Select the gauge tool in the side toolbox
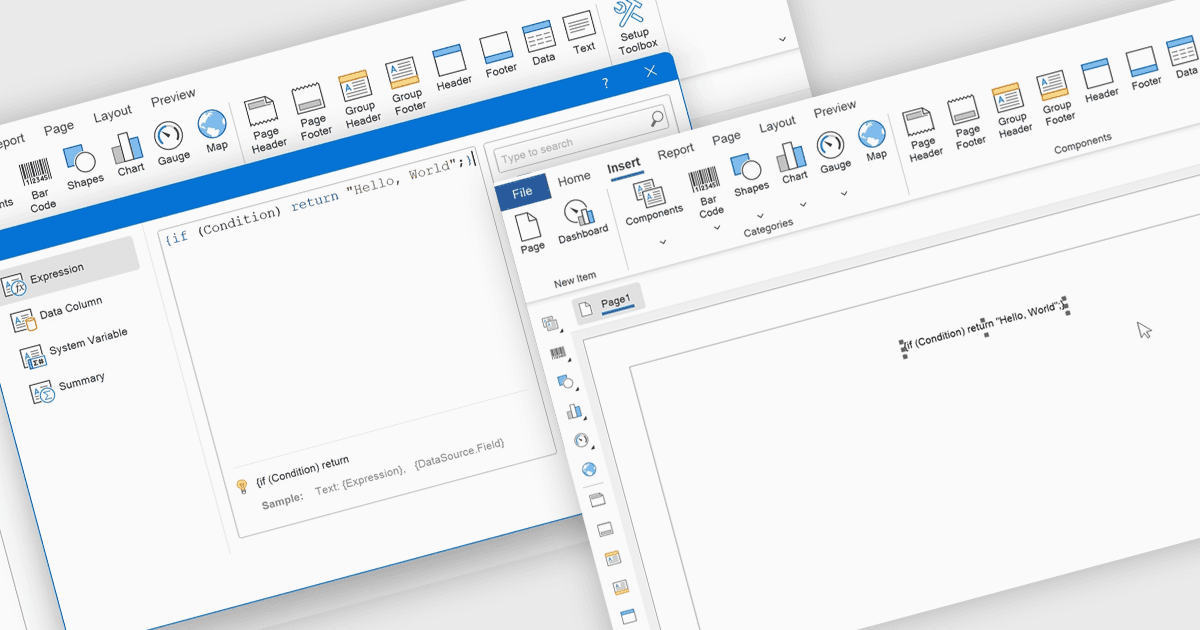This screenshot has width=1200, height=630. click(582, 440)
